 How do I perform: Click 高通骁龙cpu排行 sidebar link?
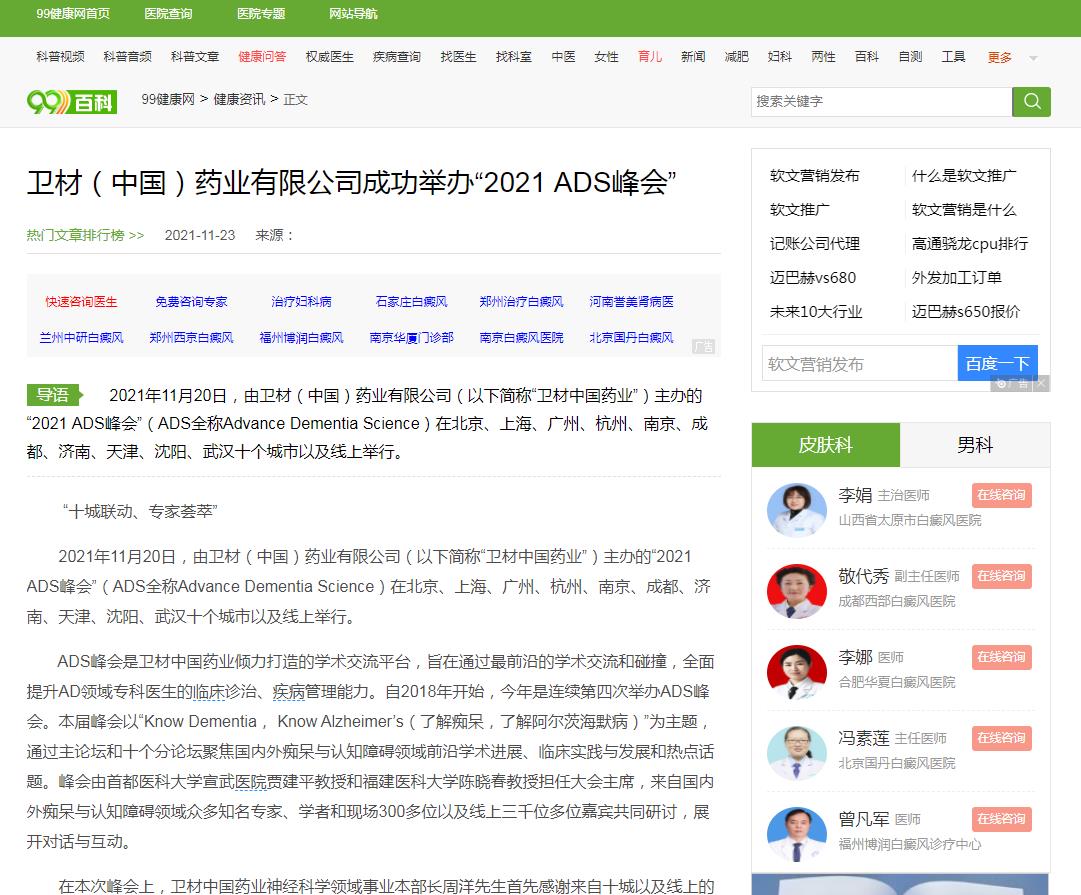click(970, 243)
